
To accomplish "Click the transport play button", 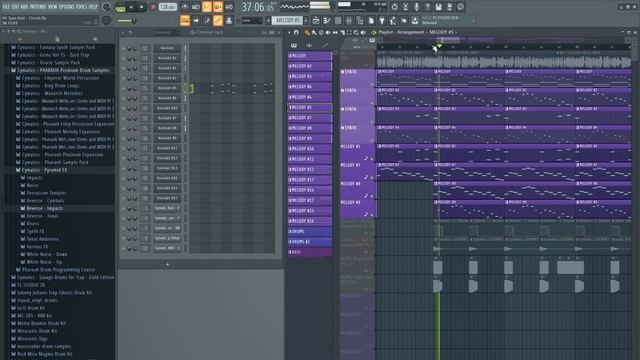I will tap(131, 7).
